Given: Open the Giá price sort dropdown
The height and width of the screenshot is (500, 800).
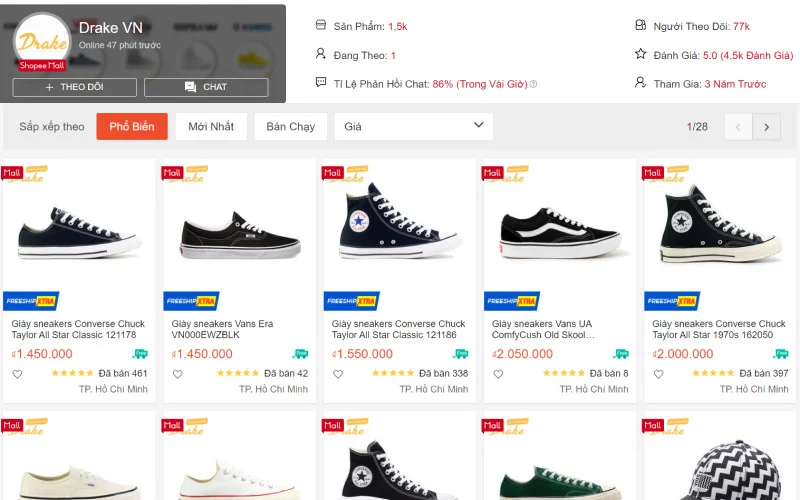Looking at the screenshot, I should tap(413, 126).
